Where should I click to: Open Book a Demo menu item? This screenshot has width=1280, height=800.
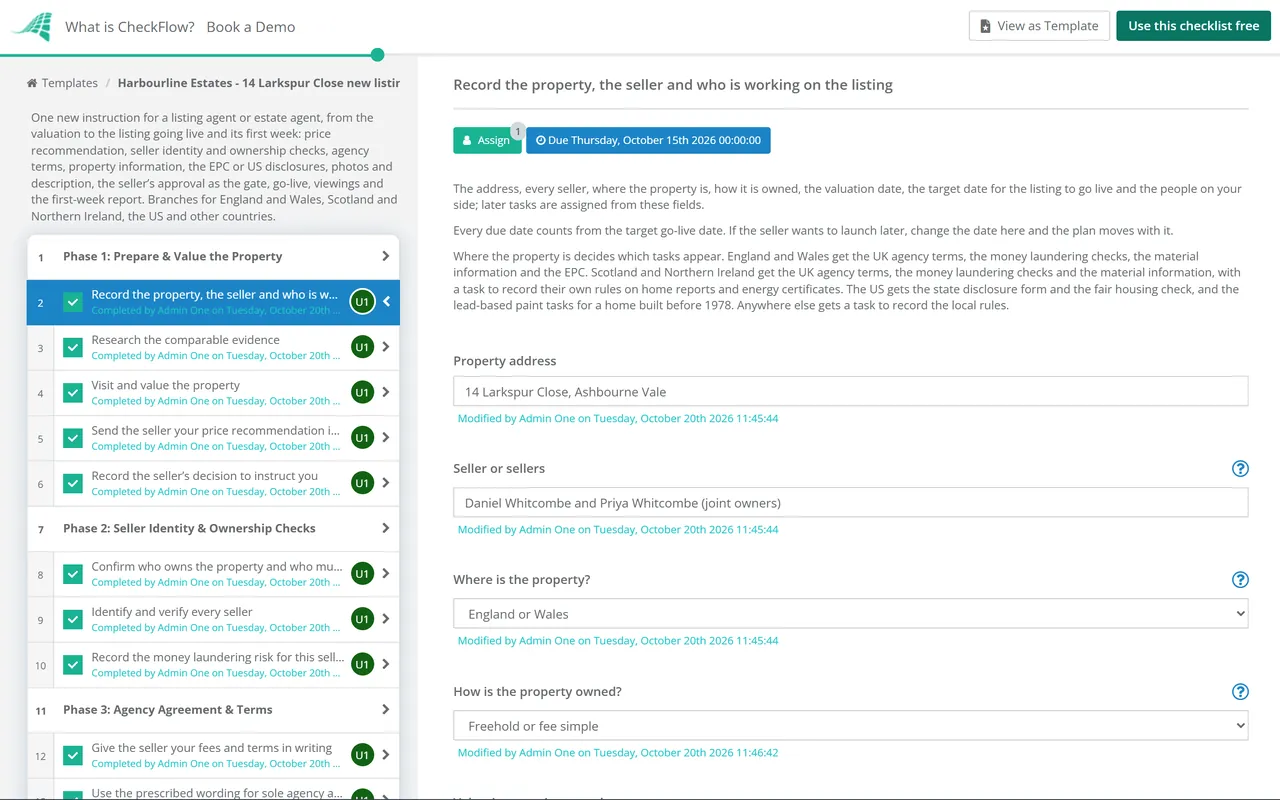point(251,27)
